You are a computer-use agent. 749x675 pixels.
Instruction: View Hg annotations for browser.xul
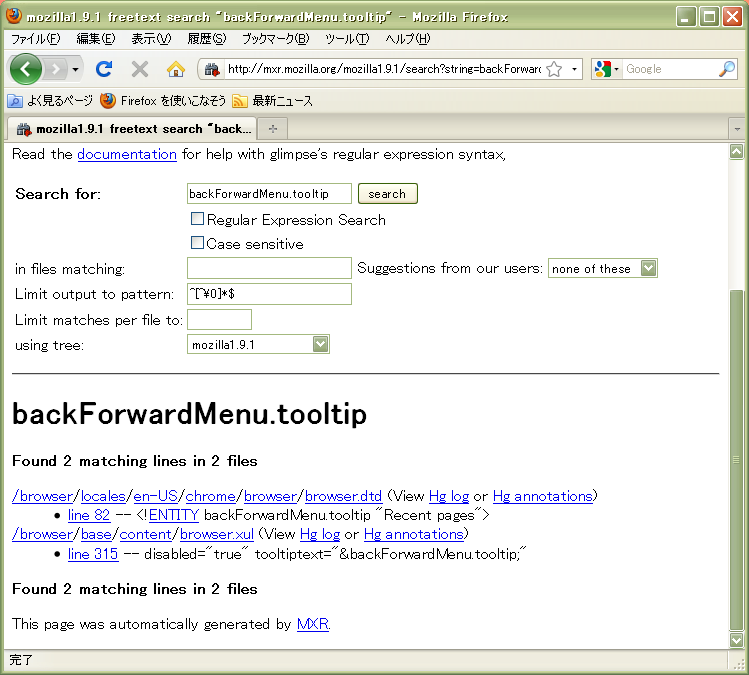pyautogui.click(x=414, y=534)
